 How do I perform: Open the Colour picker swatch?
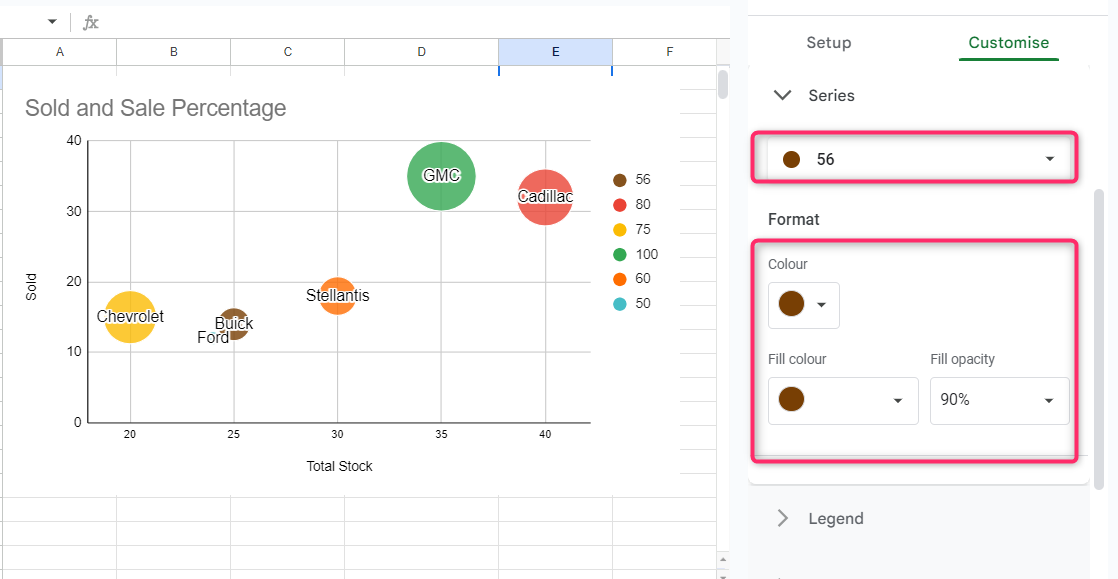point(803,304)
